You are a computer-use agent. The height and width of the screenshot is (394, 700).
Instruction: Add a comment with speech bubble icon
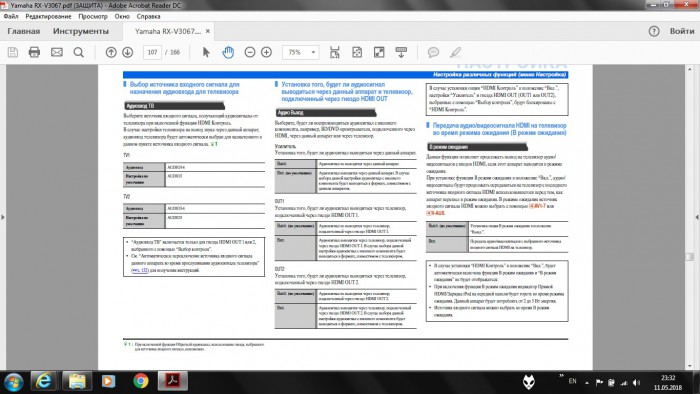pyautogui.click(x=433, y=52)
